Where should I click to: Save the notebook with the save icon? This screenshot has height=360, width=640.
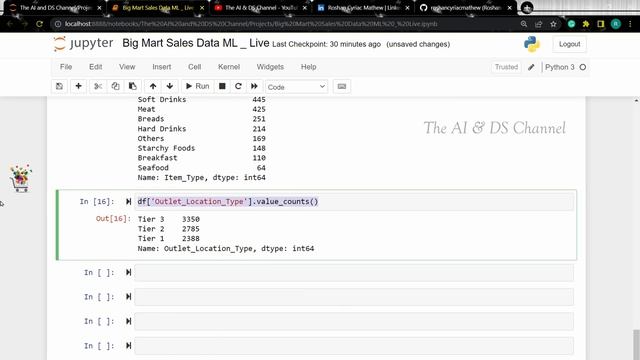59,86
